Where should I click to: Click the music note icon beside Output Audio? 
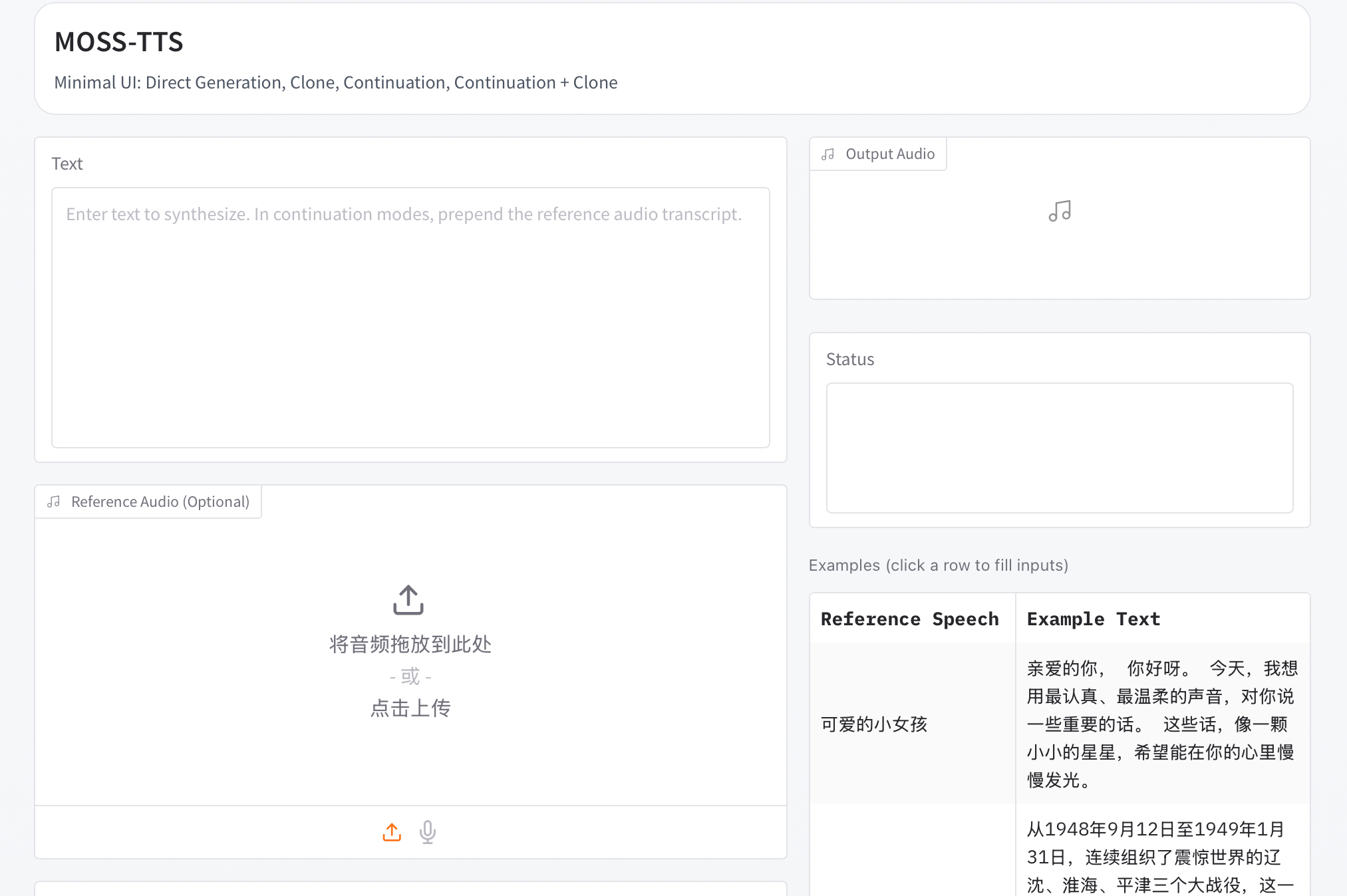click(x=827, y=153)
